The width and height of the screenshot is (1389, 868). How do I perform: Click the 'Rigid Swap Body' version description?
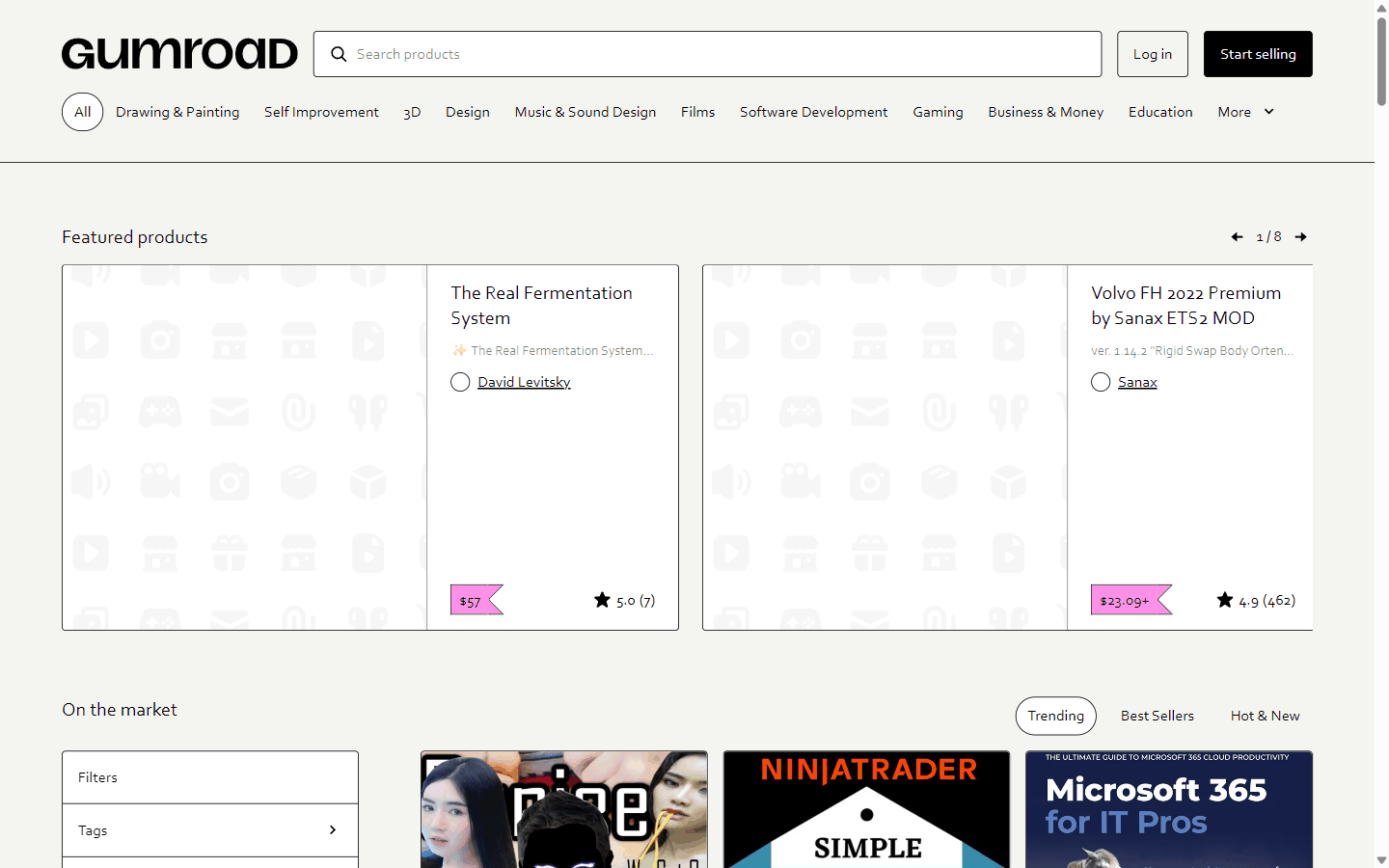(x=1192, y=351)
